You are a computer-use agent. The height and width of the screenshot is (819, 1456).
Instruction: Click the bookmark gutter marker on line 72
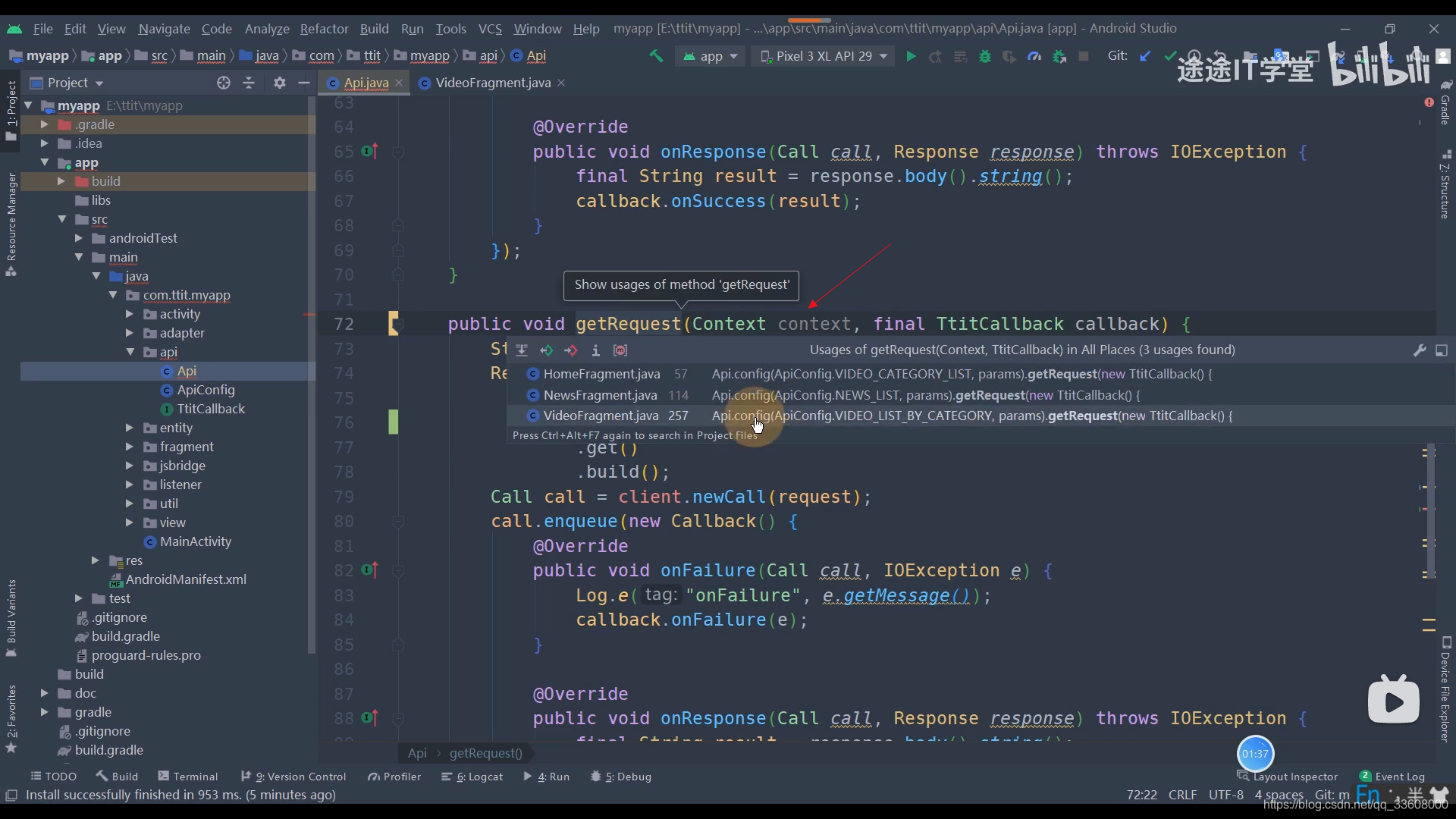coord(394,324)
